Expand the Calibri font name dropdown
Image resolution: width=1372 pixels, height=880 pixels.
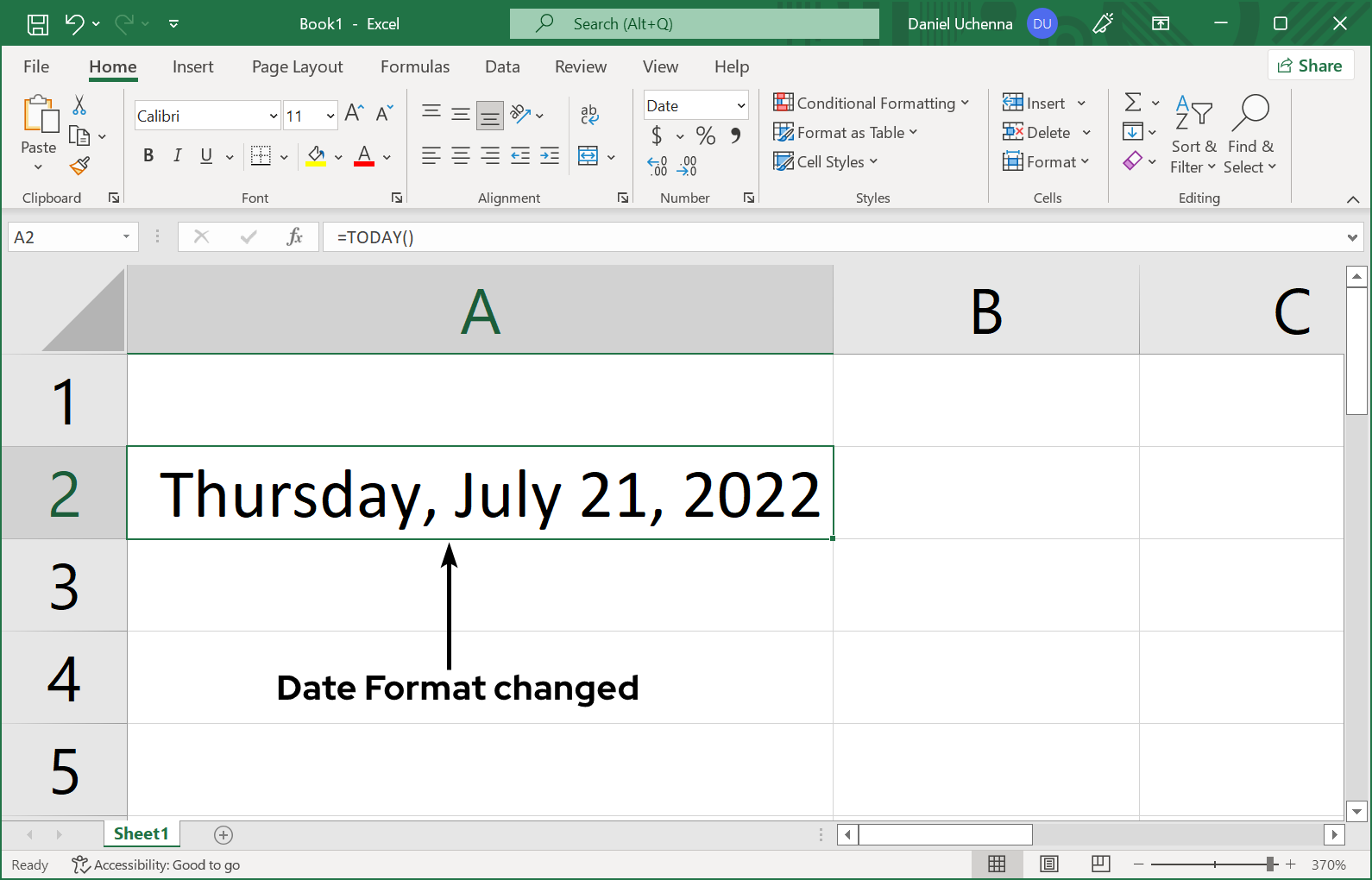pos(274,116)
